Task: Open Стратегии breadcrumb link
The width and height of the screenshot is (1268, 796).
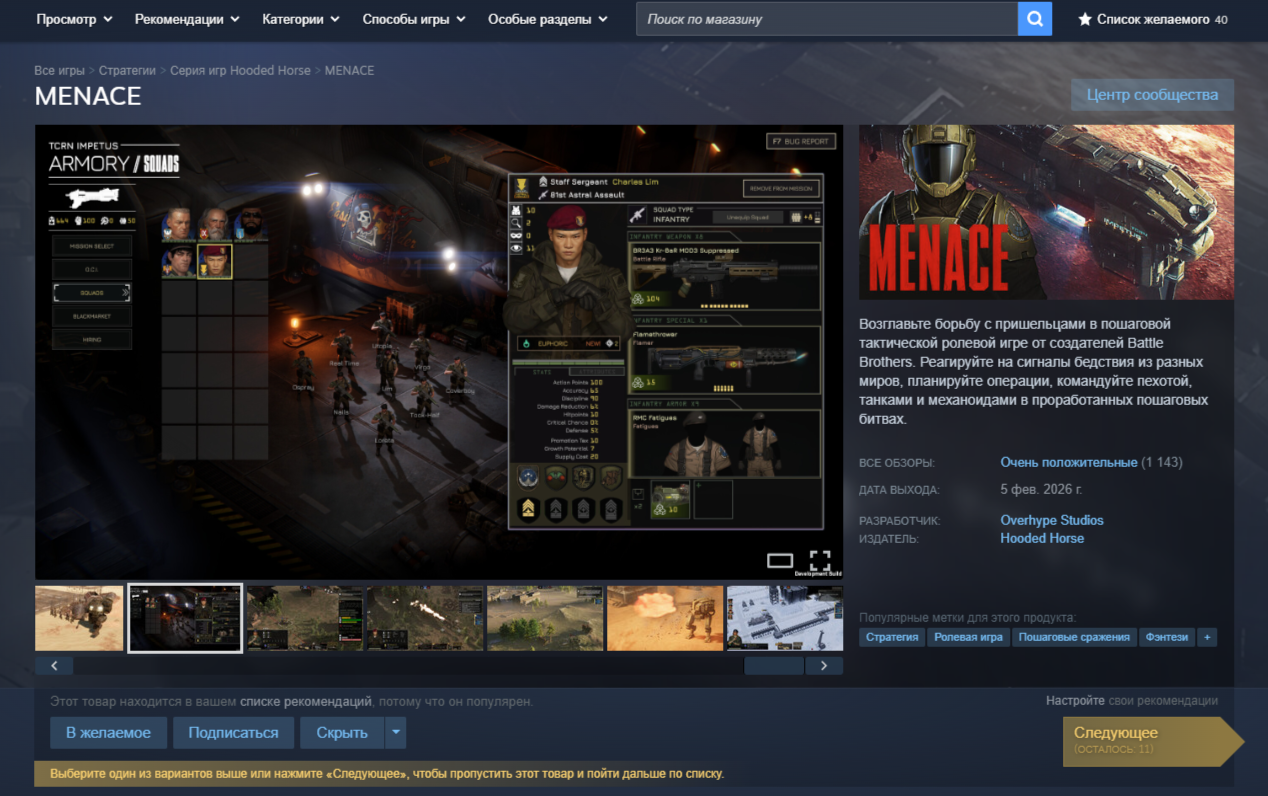Action: pos(127,71)
